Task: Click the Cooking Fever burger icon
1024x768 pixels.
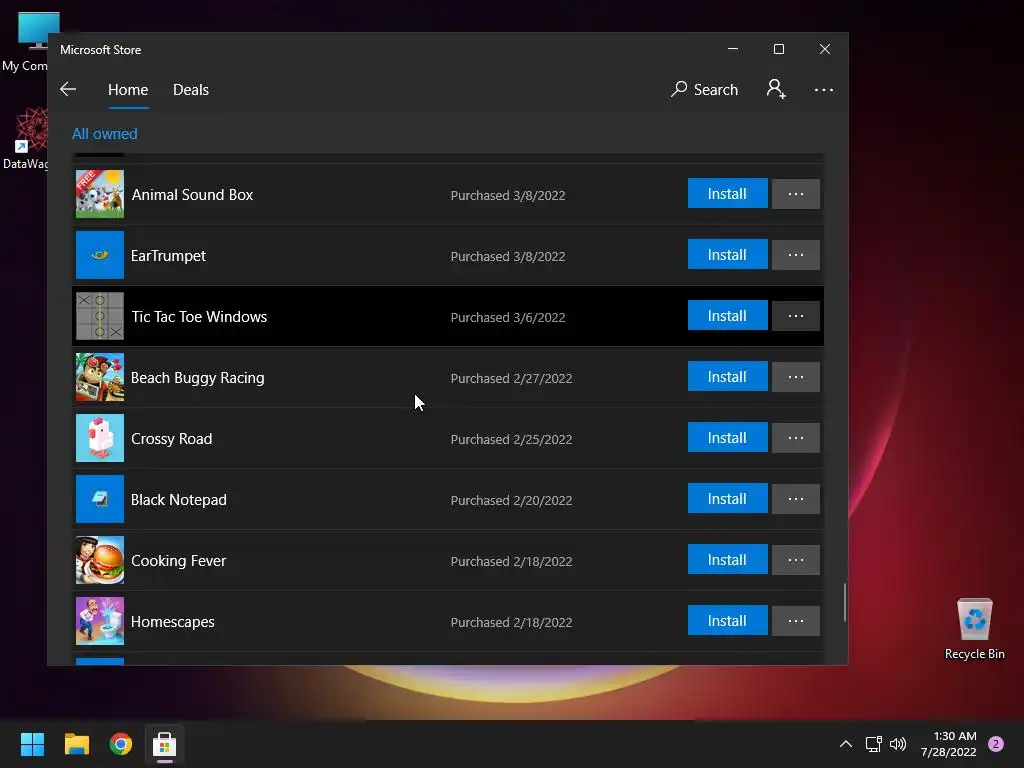Action: point(100,560)
